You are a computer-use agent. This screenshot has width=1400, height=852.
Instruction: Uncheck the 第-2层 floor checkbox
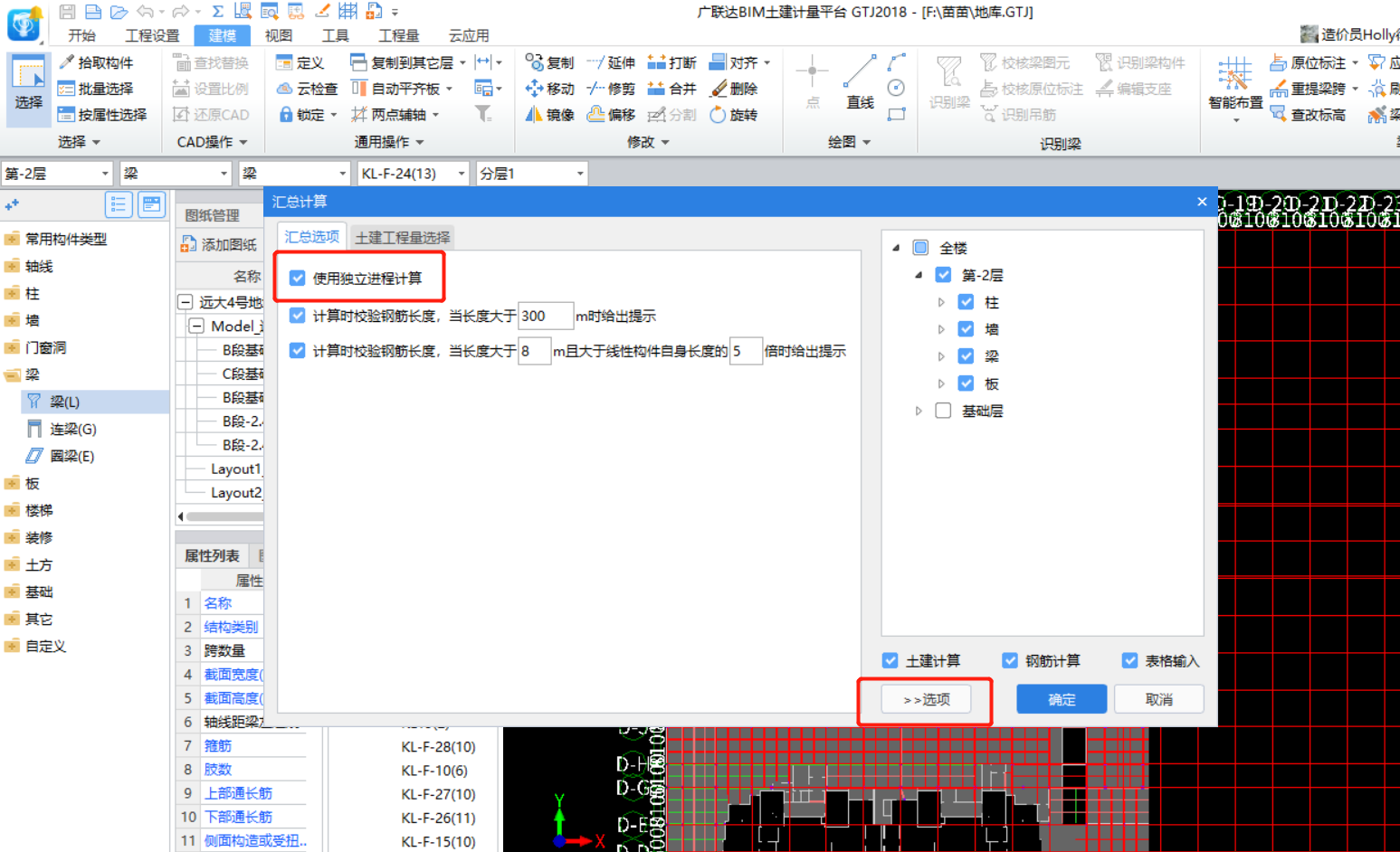pos(943,275)
